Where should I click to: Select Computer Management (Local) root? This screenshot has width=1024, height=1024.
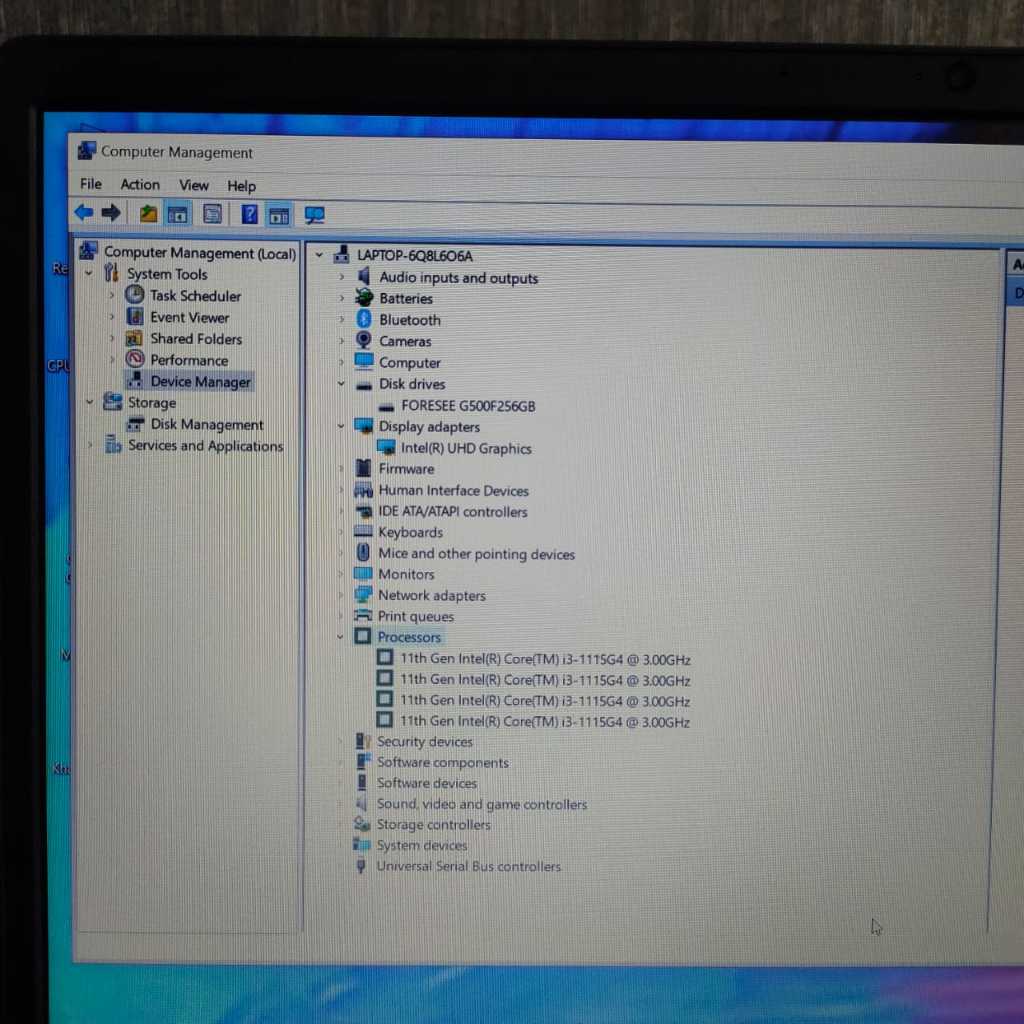(x=199, y=253)
